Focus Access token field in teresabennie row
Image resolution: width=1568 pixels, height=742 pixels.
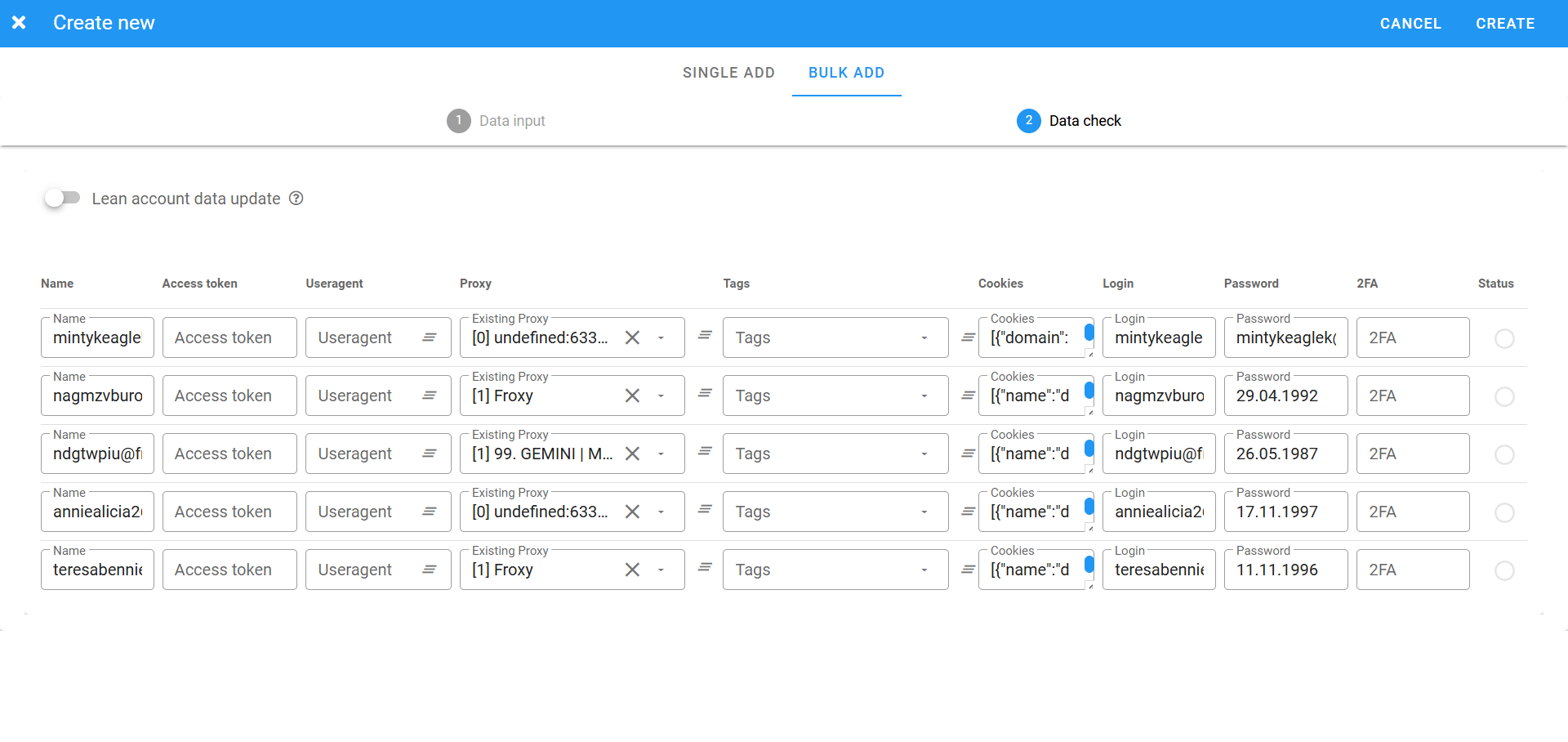coord(229,570)
